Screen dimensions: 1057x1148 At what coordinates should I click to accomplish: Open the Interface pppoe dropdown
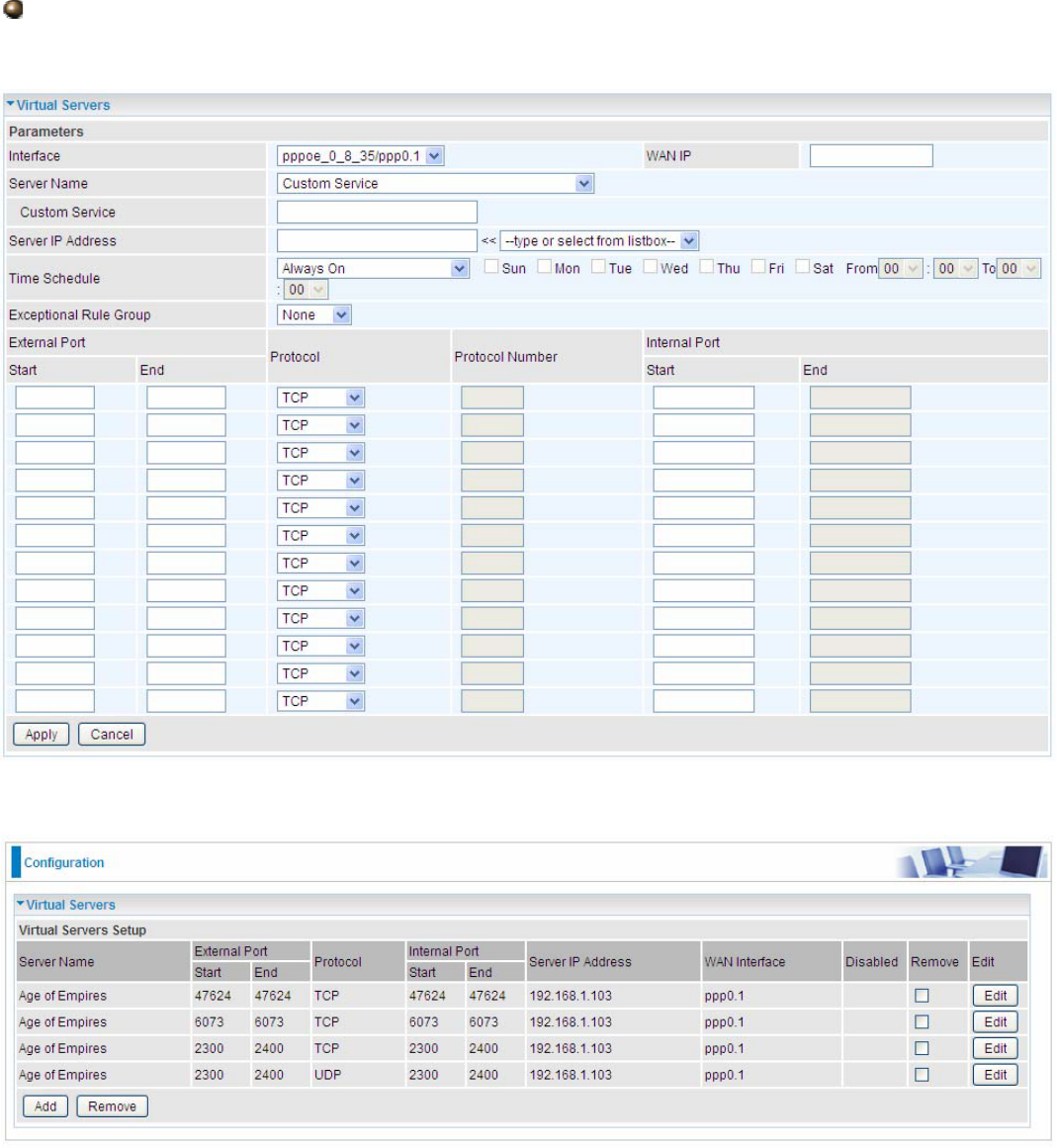(360, 156)
